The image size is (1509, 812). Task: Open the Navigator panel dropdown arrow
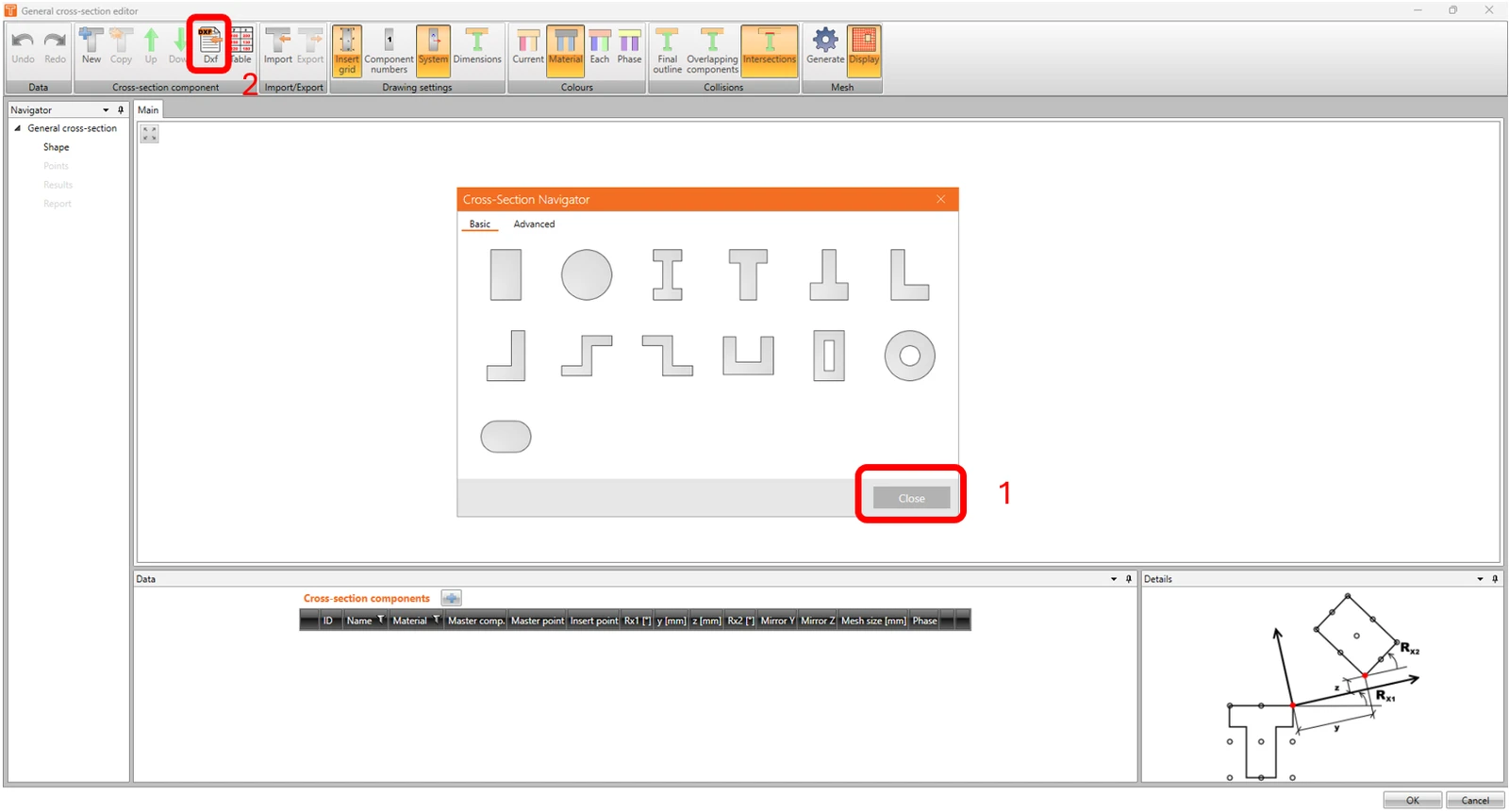pyautogui.click(x=106, y=110)
